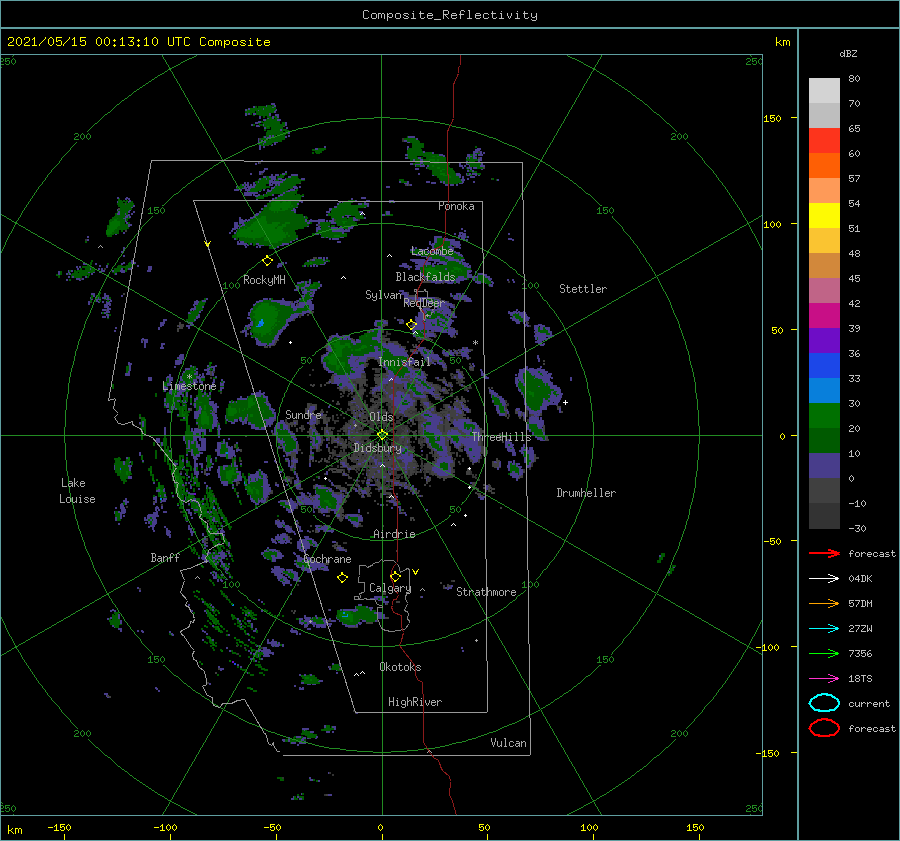Click the bright green swatch above 20 dBZ

tap(824, 416)
